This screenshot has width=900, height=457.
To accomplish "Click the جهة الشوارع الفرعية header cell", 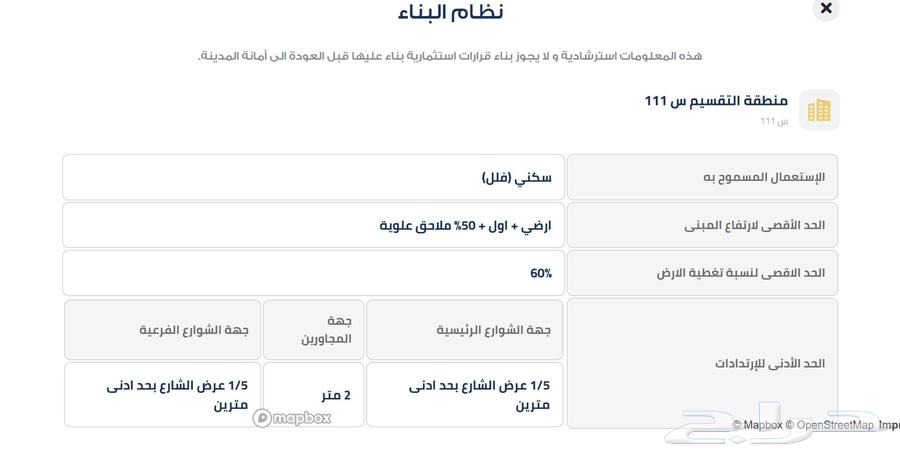I will point(163,330).
